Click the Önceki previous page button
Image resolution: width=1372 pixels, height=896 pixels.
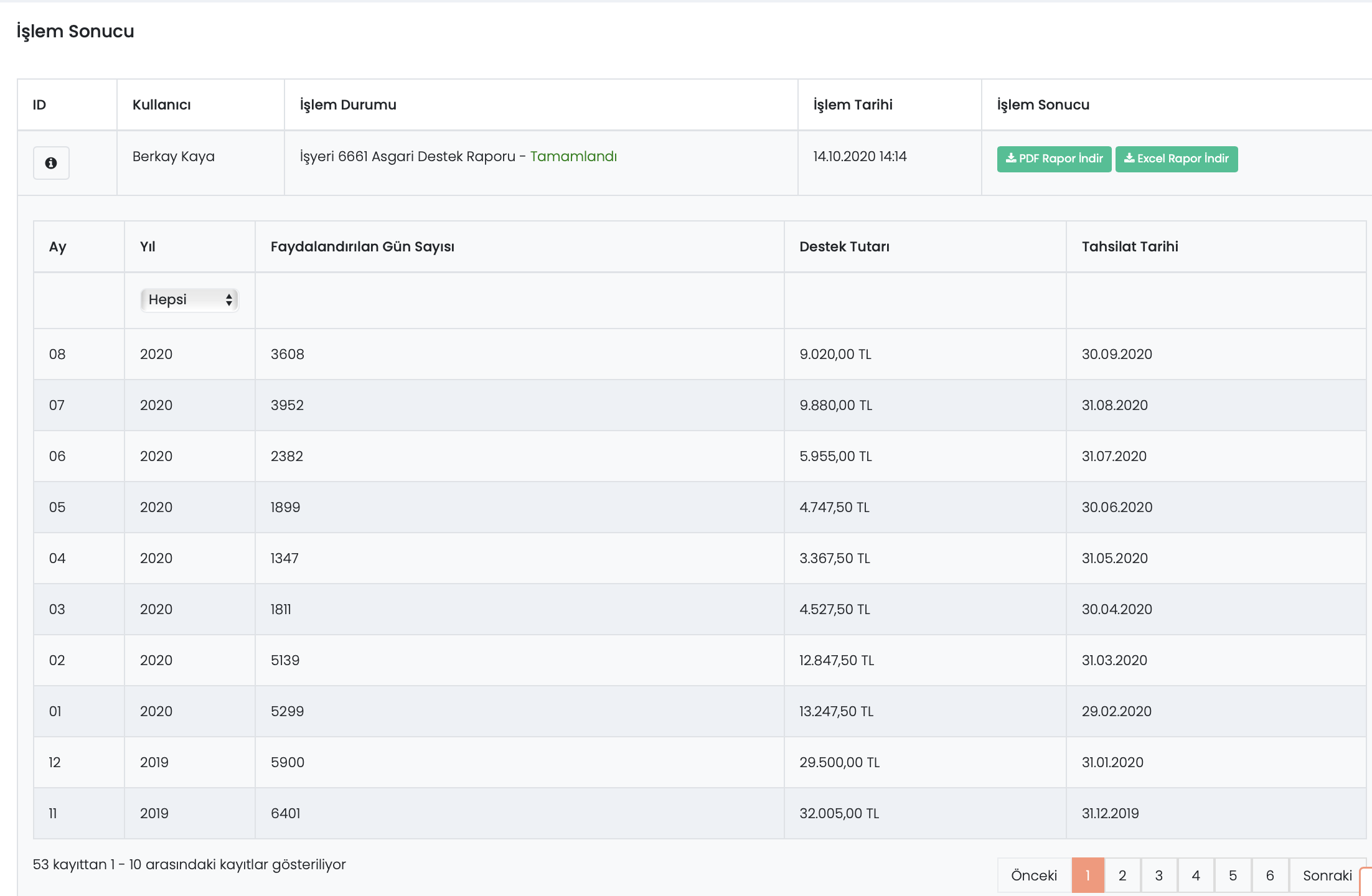pos(1034,875)
